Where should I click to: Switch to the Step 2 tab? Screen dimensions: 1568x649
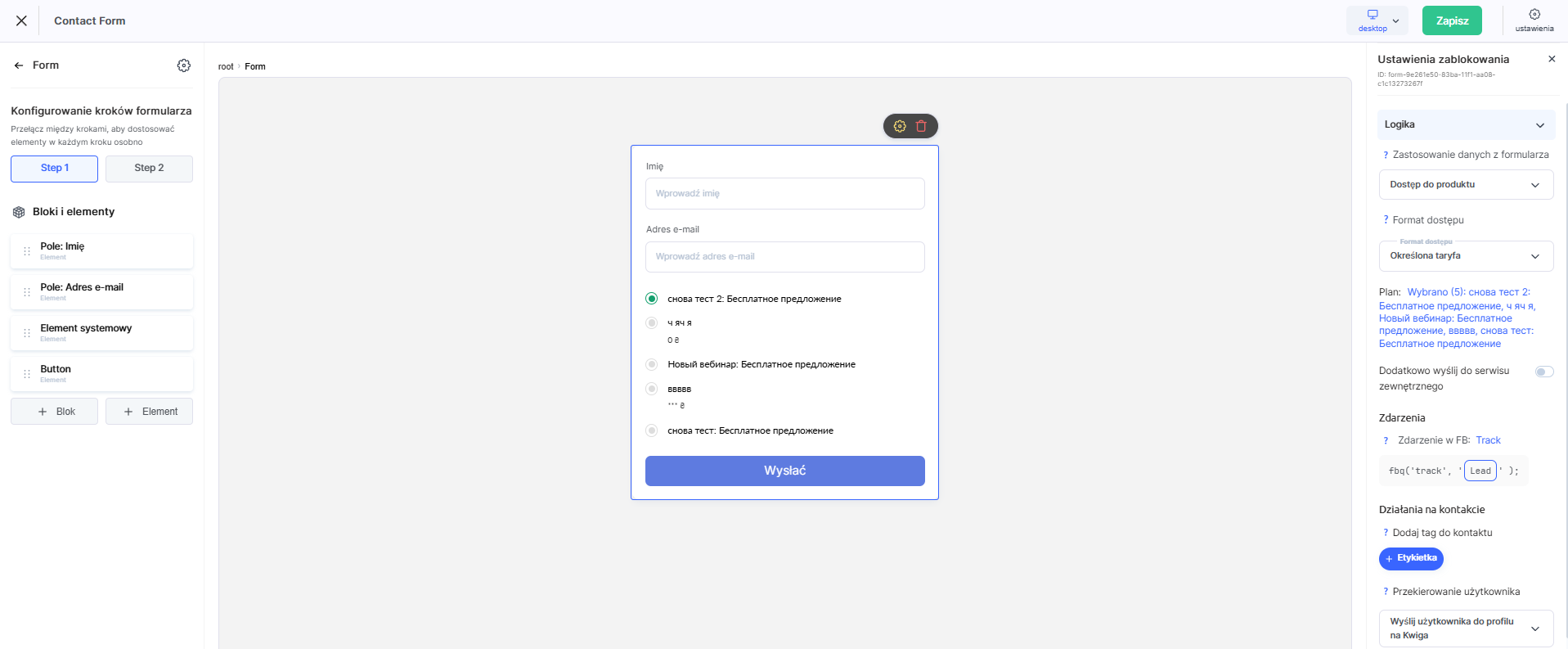pyautogui.click(x=149, y=169)
